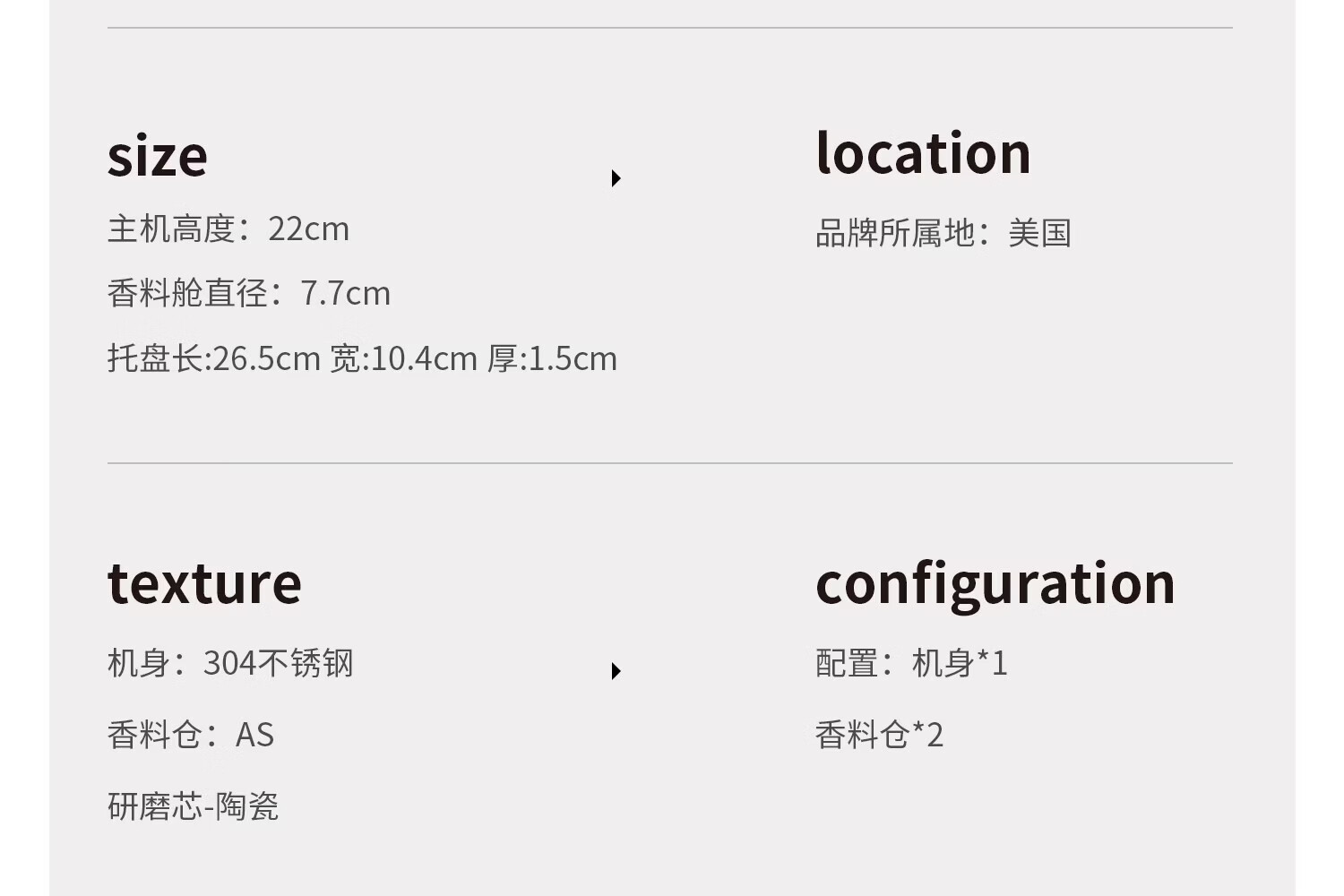
Task: Click the top horizontal divider line
Action: click(670, 28)
